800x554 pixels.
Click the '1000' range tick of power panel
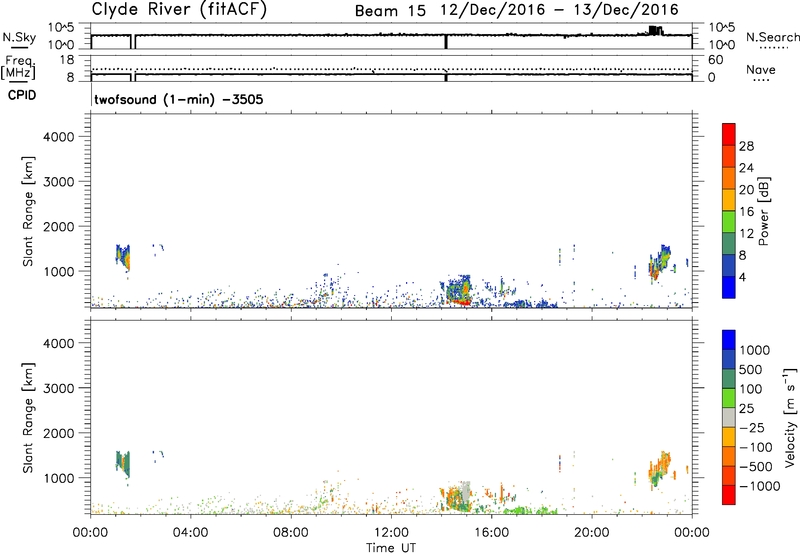coord(59,271)
